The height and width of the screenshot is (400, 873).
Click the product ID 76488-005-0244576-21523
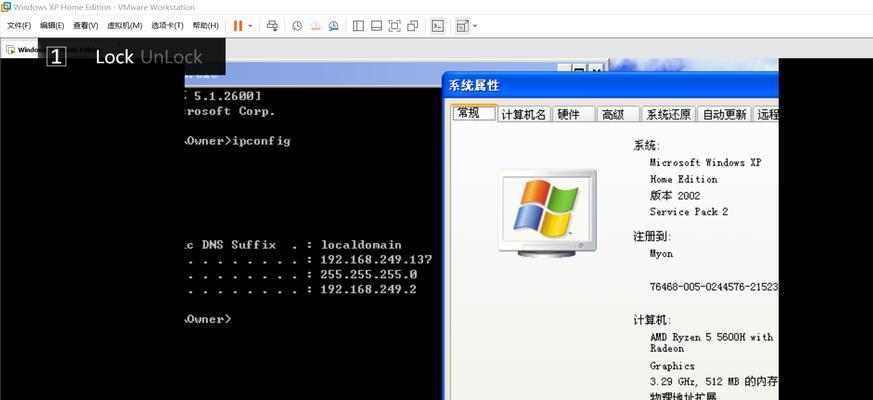tap(714, 287)
